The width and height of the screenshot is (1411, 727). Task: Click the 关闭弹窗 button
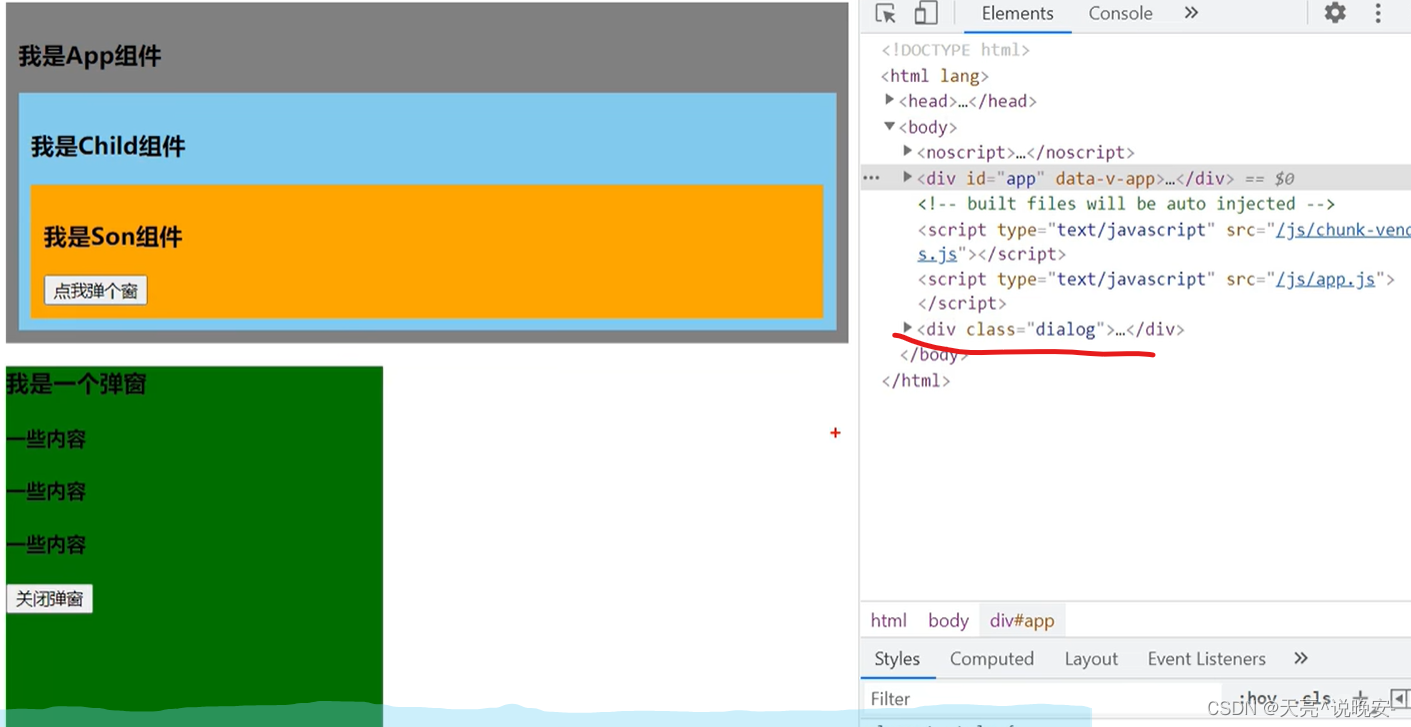(49, 599)
